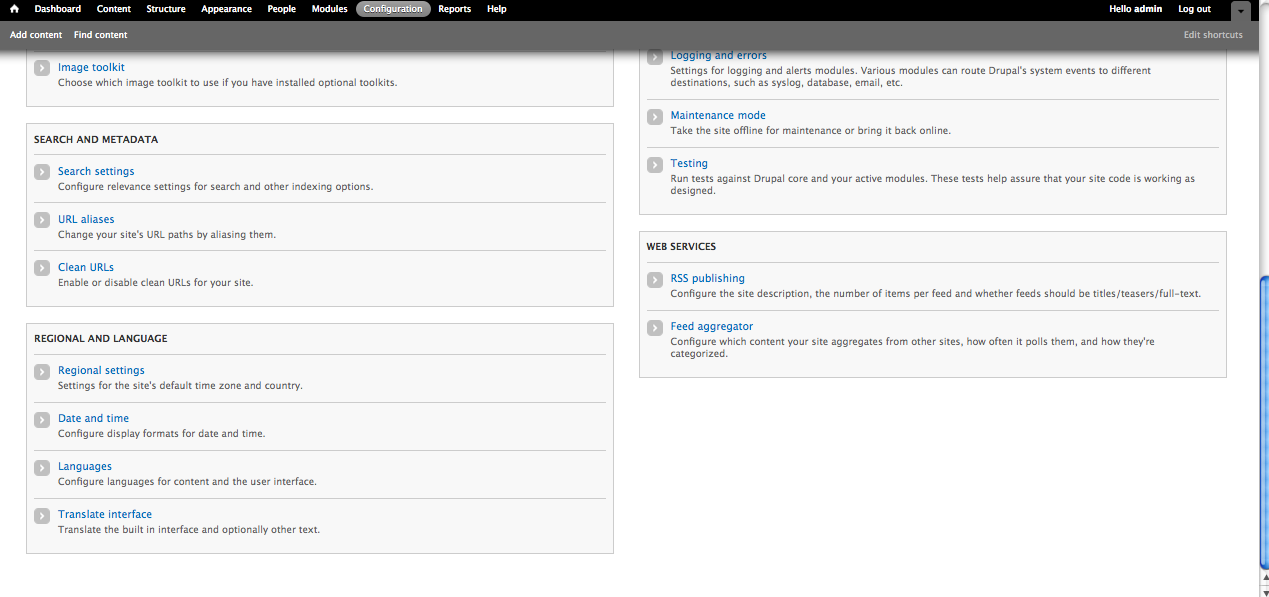Image resolution: width=1269 pixels, height=597 pixels.
Task: Open URL aliases settings
Action: tap(85, 219)
